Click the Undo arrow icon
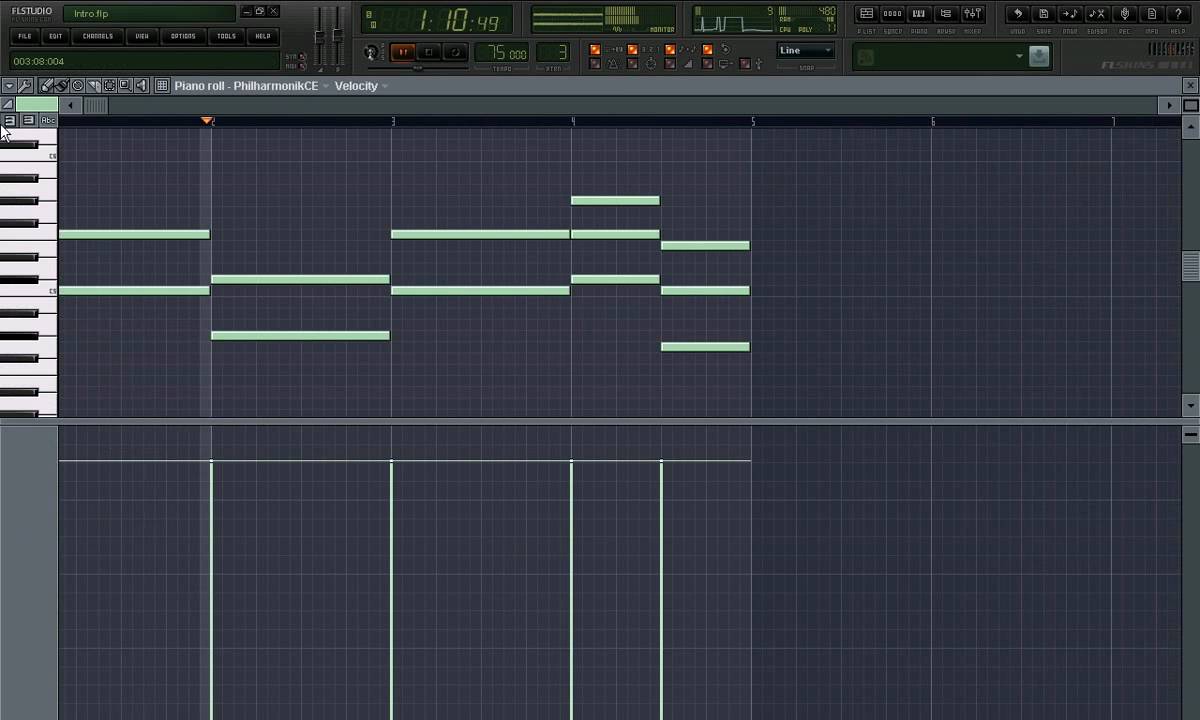1200x720 pixels. coord(1017,14)
